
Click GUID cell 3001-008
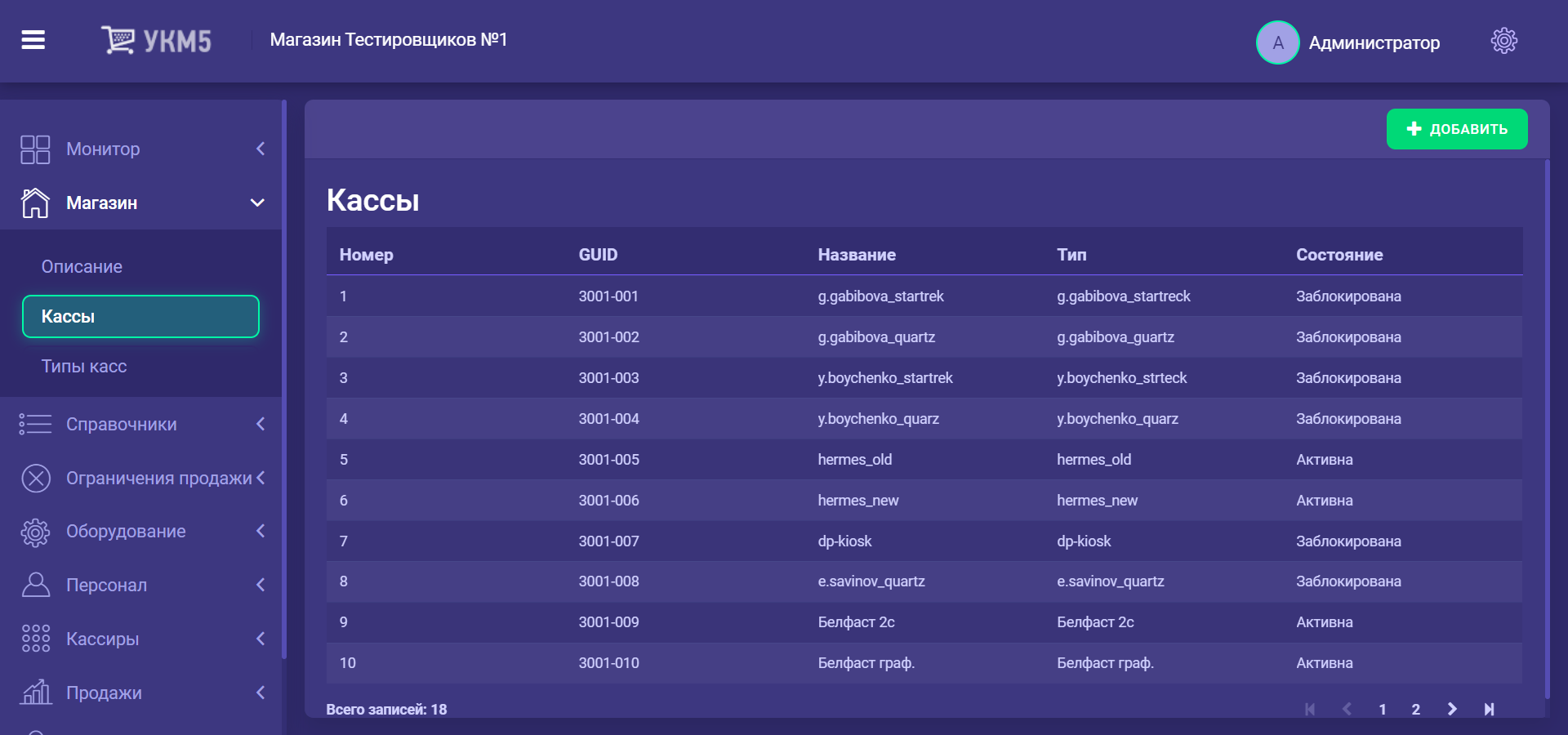608,581
